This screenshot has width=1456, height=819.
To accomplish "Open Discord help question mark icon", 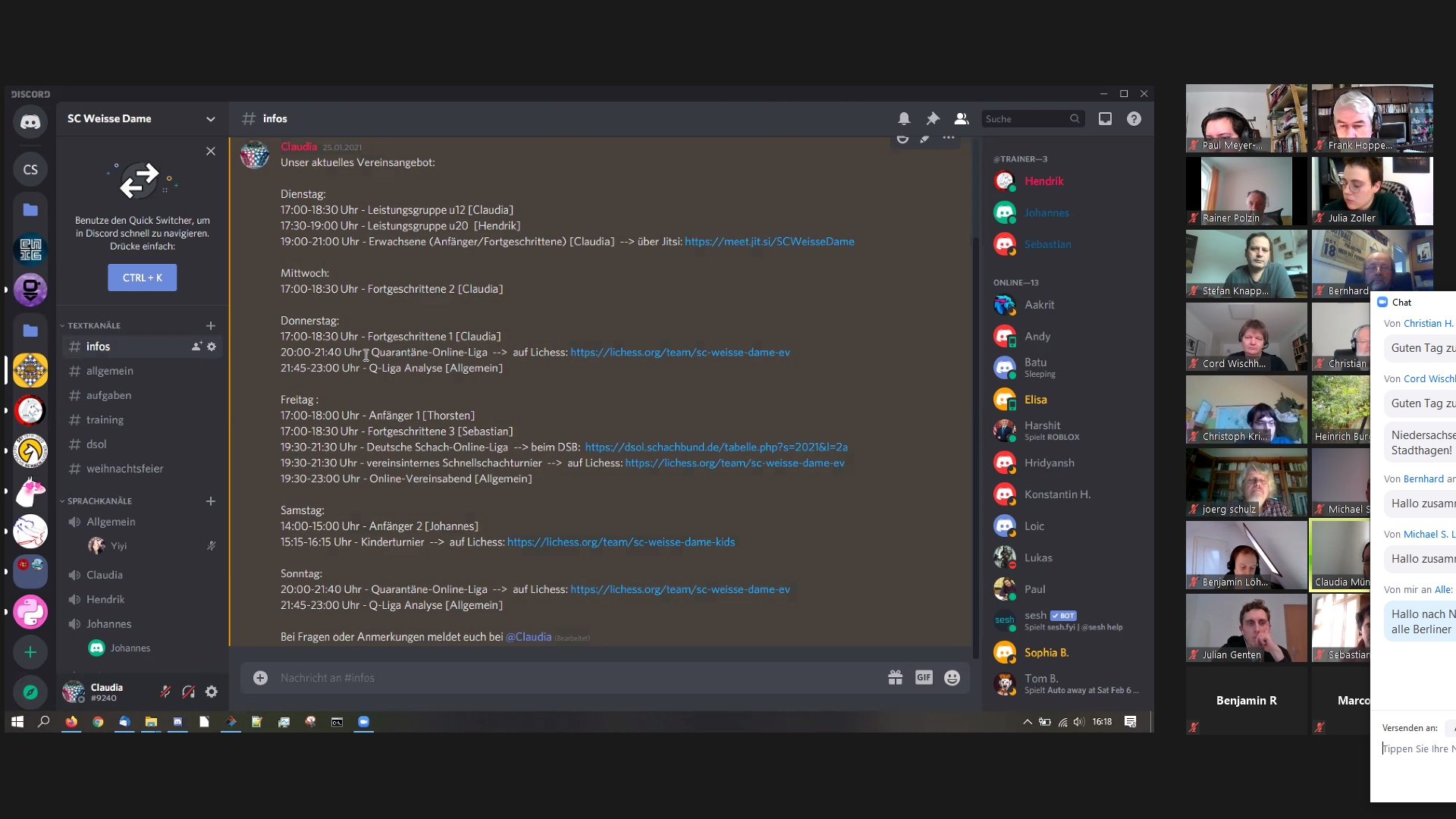I will pos(1134,119).
